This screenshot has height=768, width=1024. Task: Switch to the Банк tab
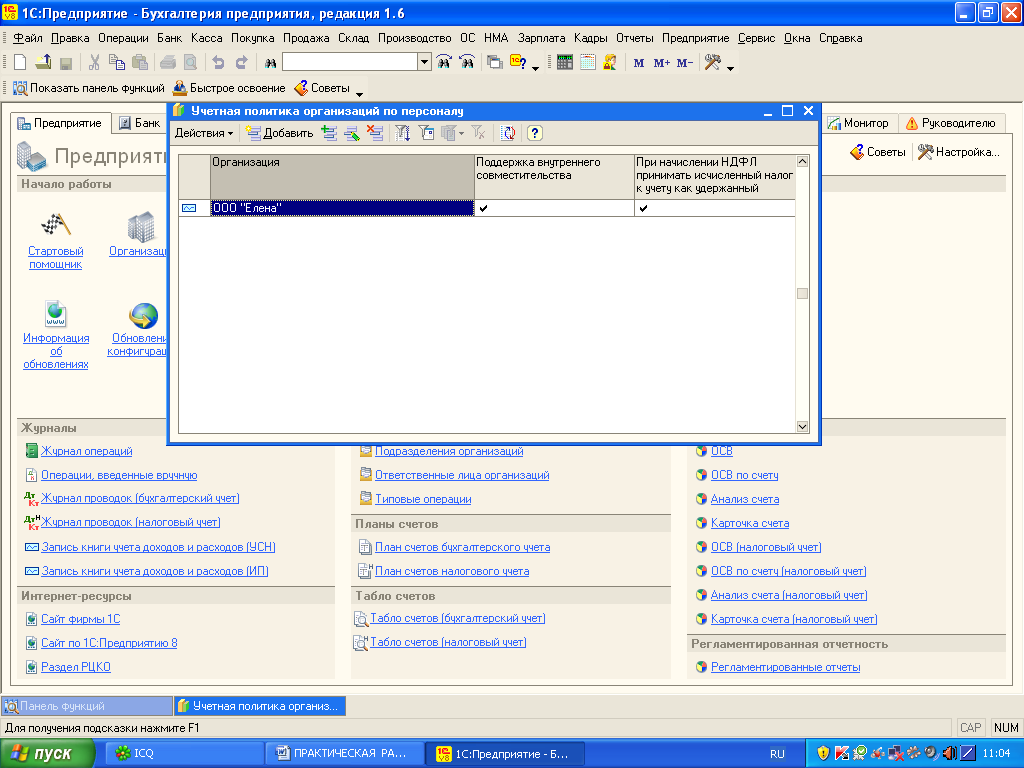(x=140, y=123)
